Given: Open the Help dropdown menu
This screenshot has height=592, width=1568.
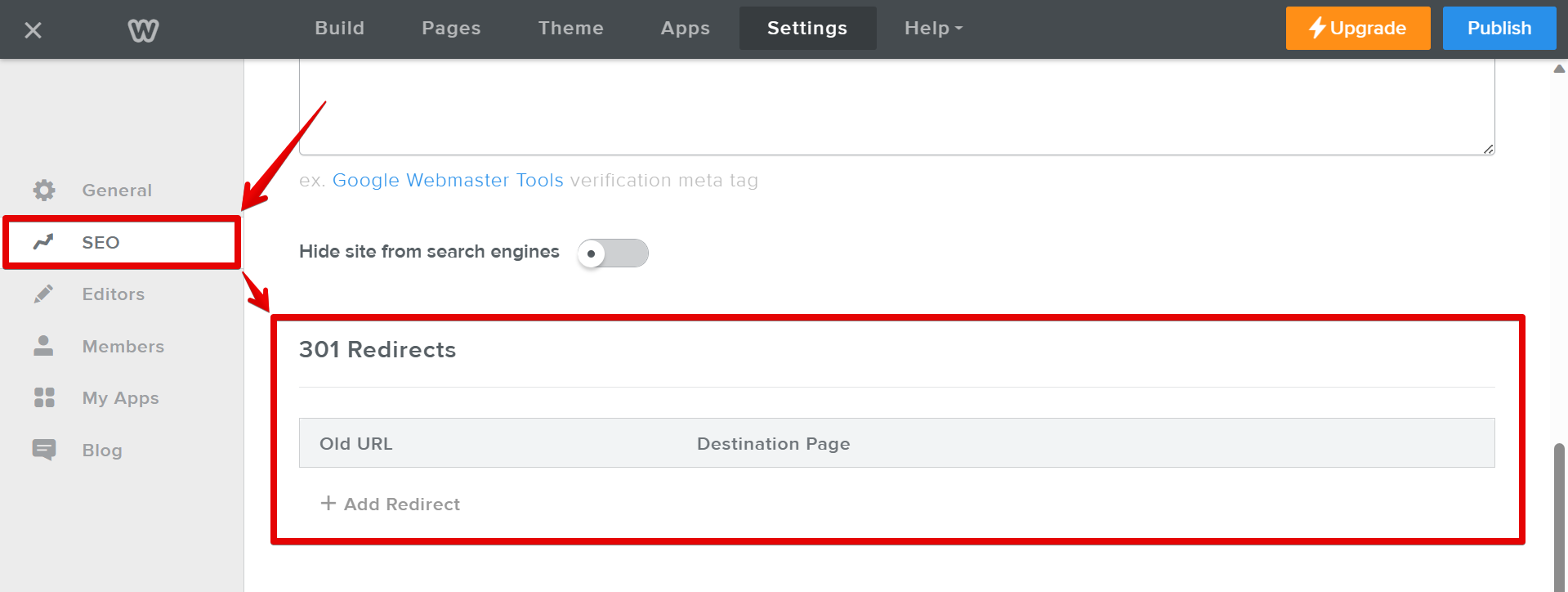Looking at the screenshot, I should click(x=933, y=29).
